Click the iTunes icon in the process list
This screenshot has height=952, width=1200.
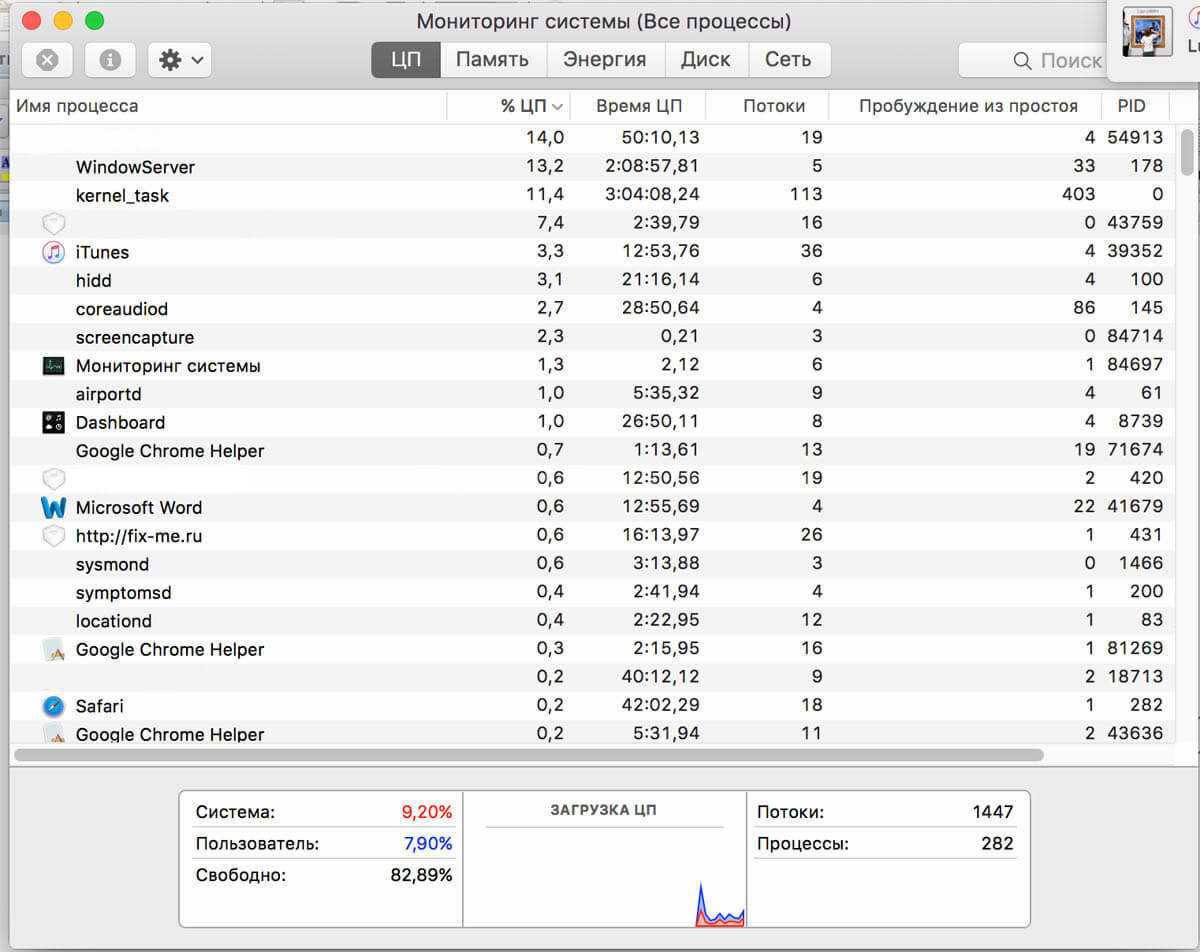tap(53, 252)
